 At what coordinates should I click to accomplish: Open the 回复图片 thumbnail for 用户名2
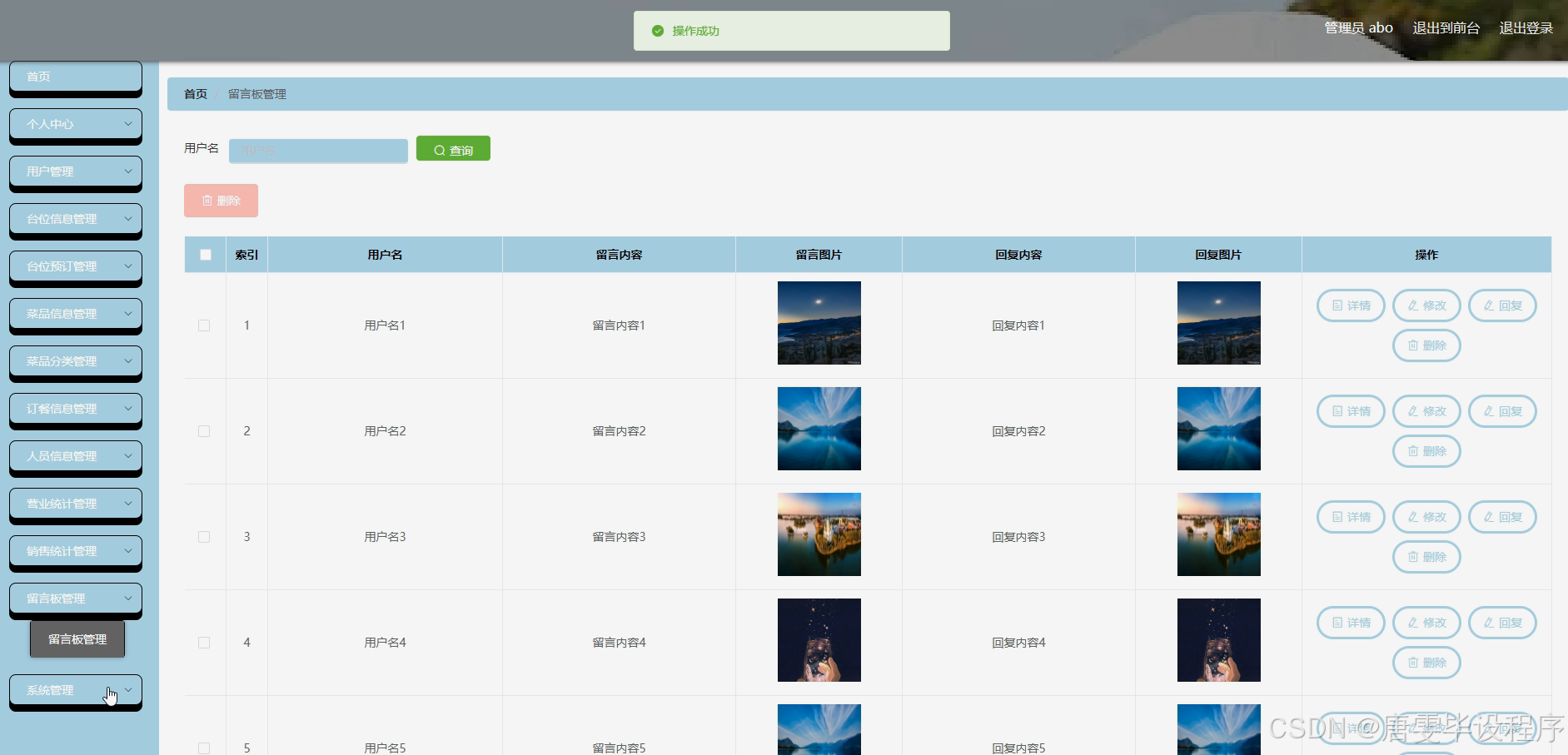coord(1219,429)
